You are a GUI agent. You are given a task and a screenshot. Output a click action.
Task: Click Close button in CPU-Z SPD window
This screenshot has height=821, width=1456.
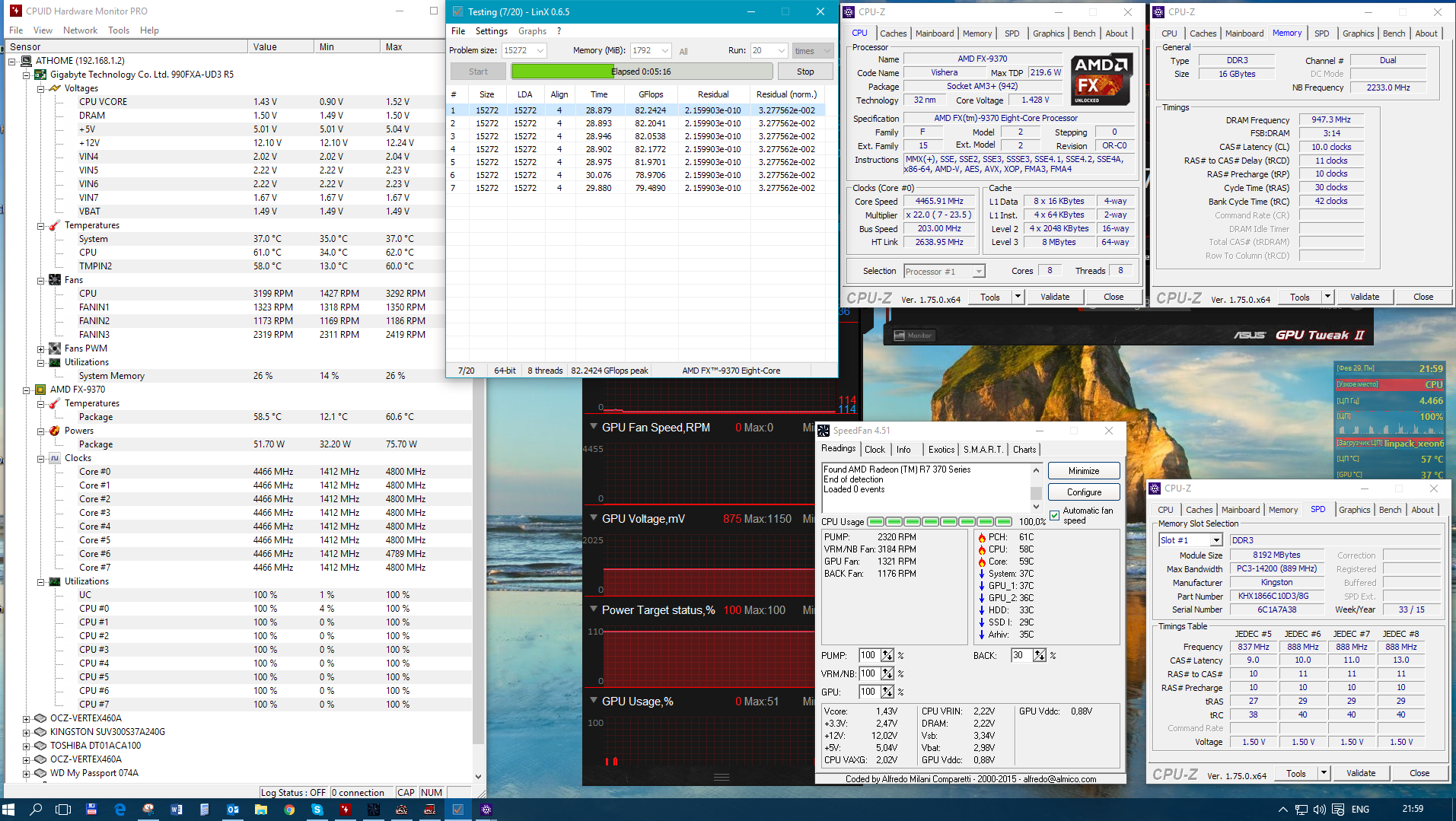tap(1419, 773)
